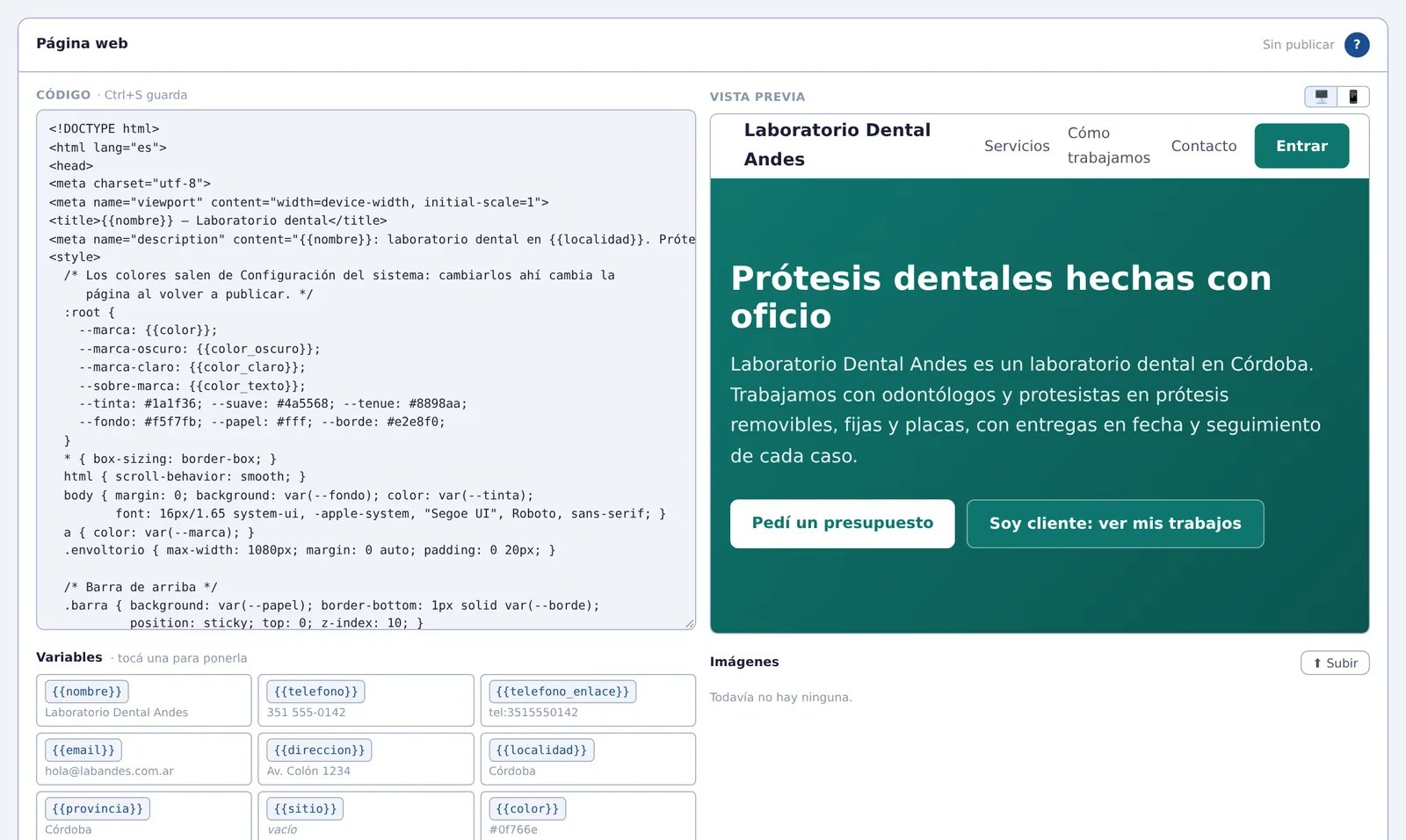
Task: Insert the {{email}} variable chip
Action: 83,750
